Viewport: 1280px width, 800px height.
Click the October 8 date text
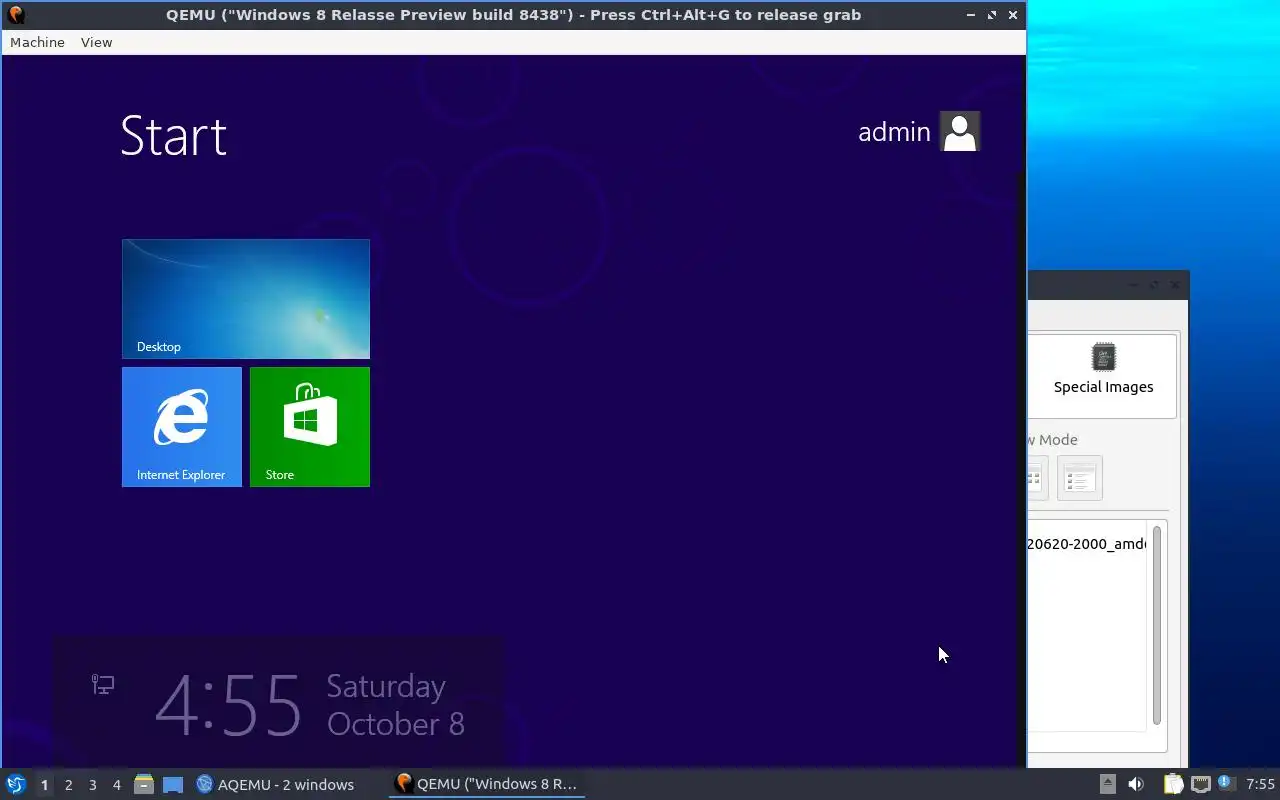click(396, 724)
